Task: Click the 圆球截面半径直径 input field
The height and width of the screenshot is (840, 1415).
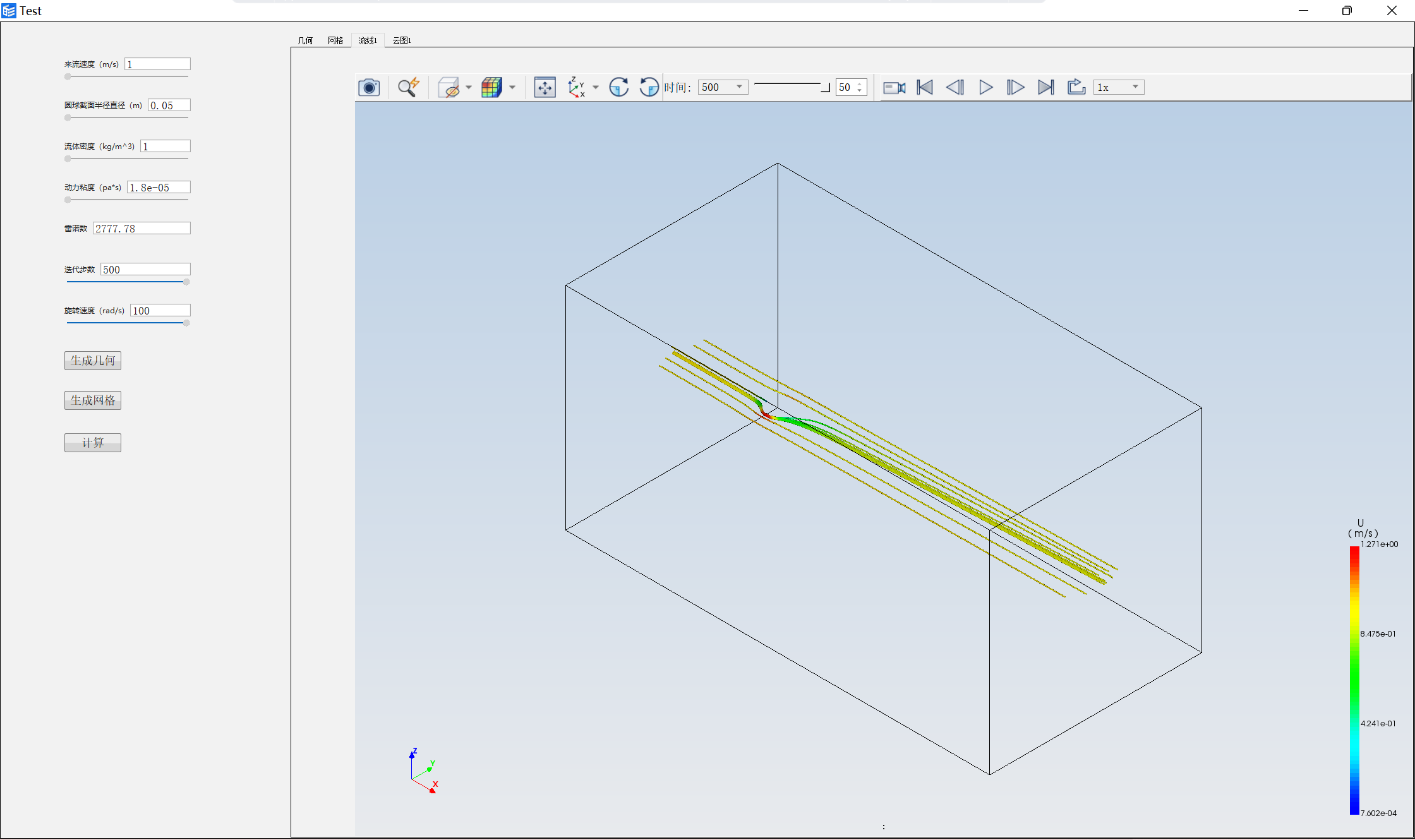Action: 169,105
